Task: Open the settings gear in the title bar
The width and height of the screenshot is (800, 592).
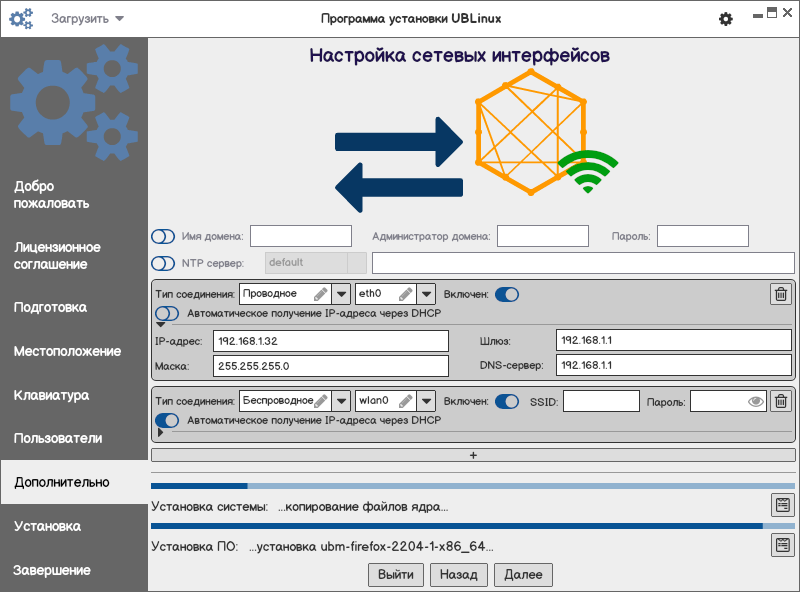Action: [726, 19]
